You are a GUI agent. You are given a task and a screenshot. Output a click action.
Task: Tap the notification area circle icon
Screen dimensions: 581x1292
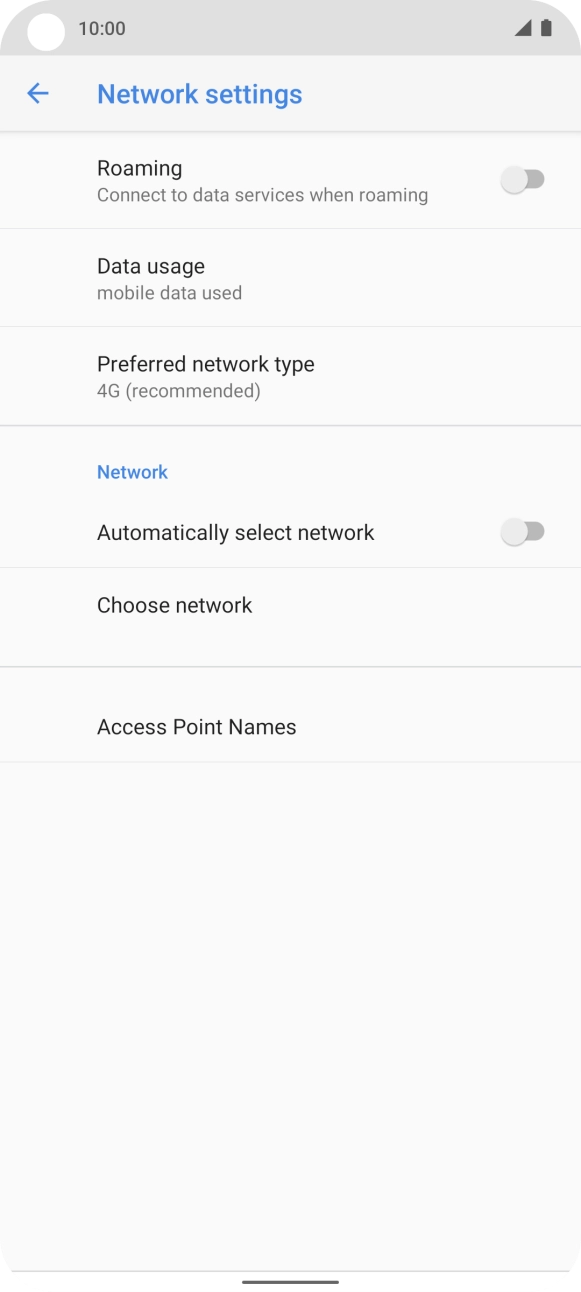(x=44, y=30)
